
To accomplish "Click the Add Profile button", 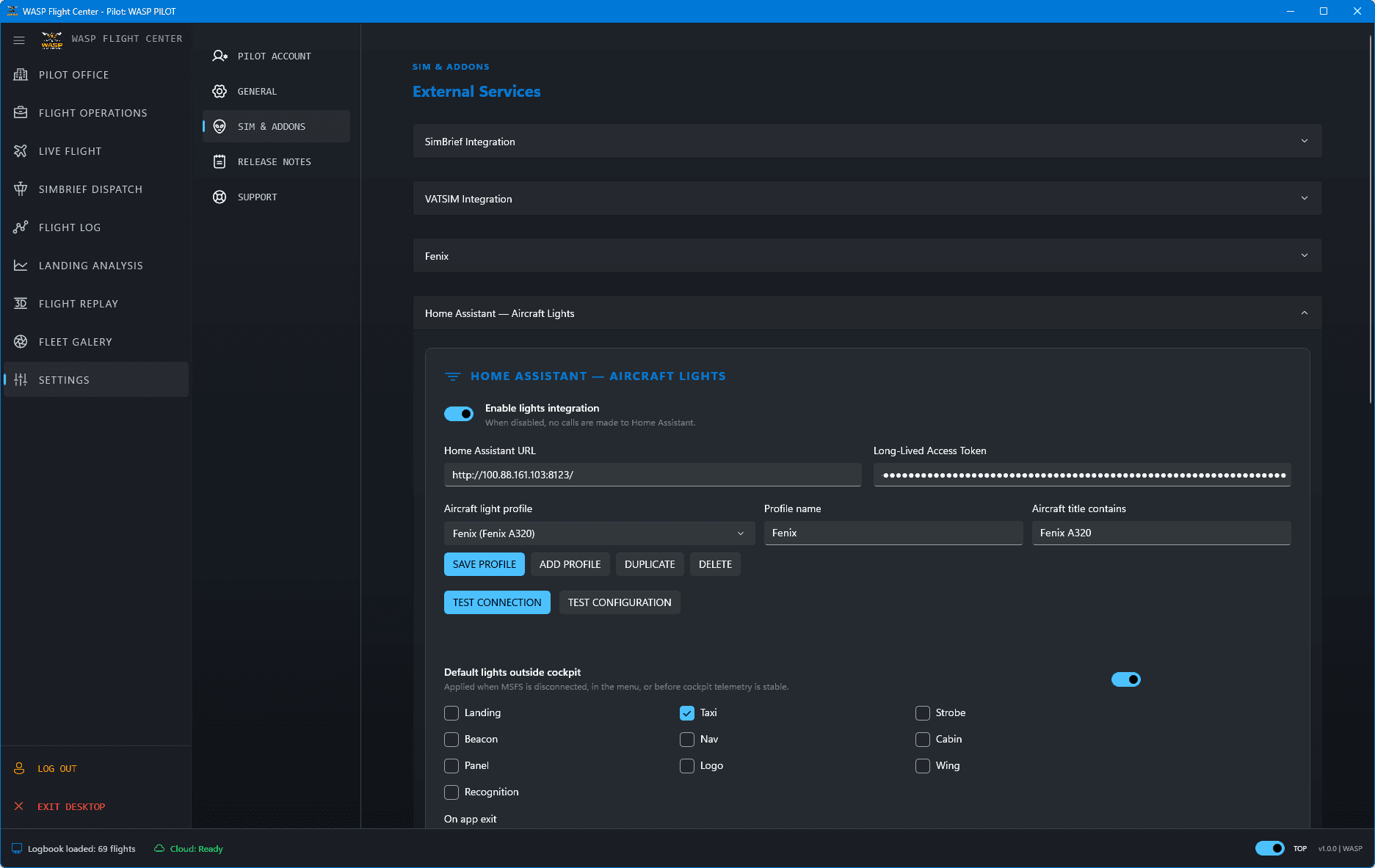I will pos(570,564).
